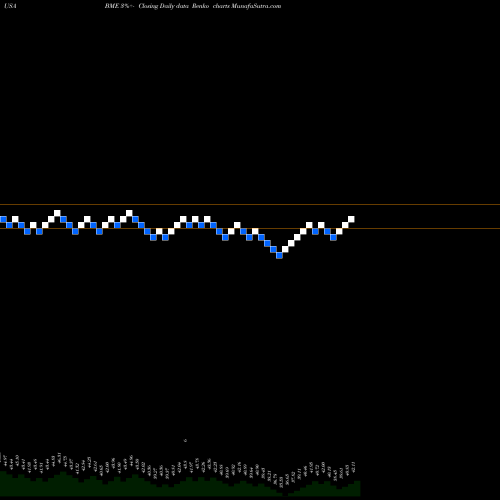The image size is (500, 500).
Task: Click the small circle marker above the price labels
Action: (x=185, y=441)
